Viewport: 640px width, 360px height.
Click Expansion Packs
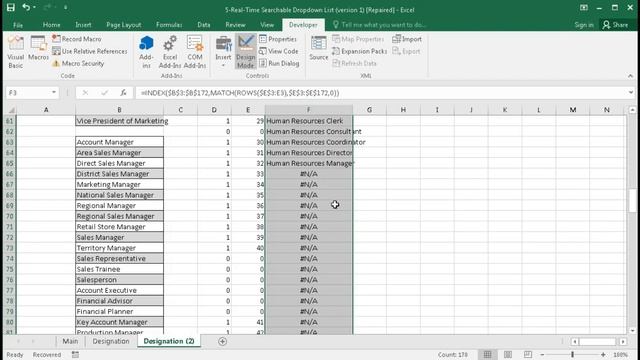[x=360, y=51]
